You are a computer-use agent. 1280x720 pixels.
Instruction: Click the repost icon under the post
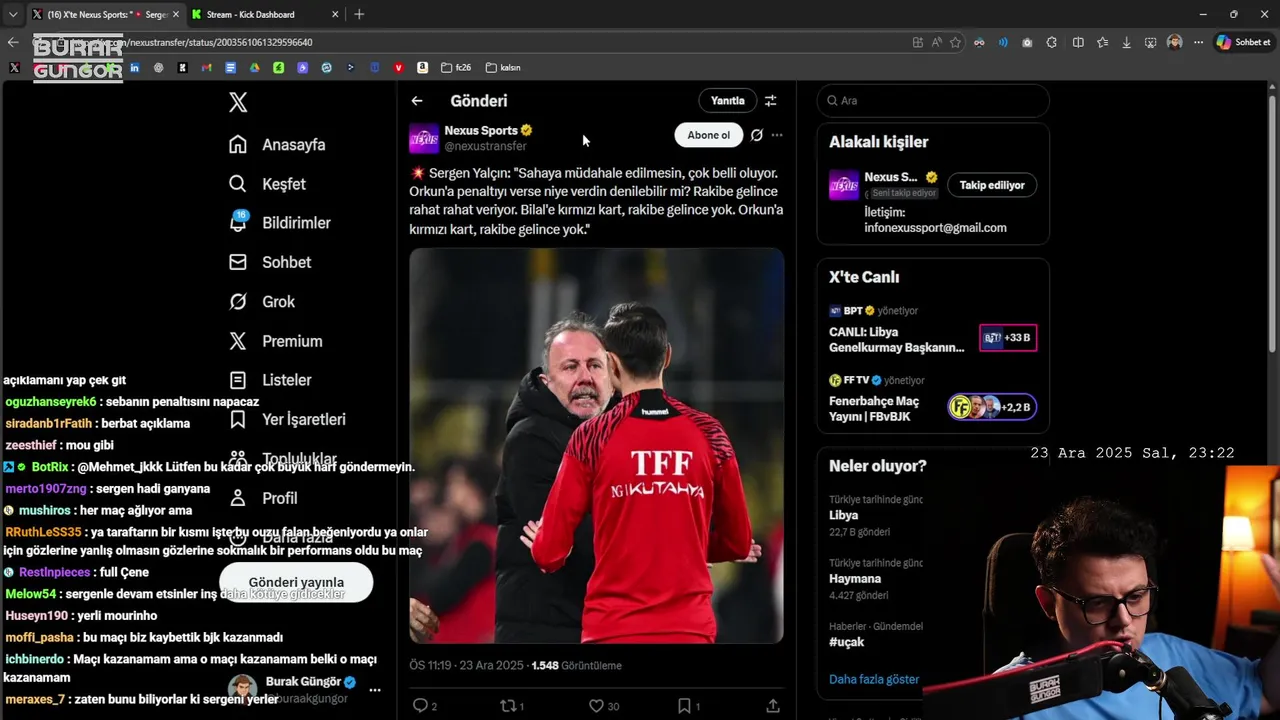tap(508, 706)
